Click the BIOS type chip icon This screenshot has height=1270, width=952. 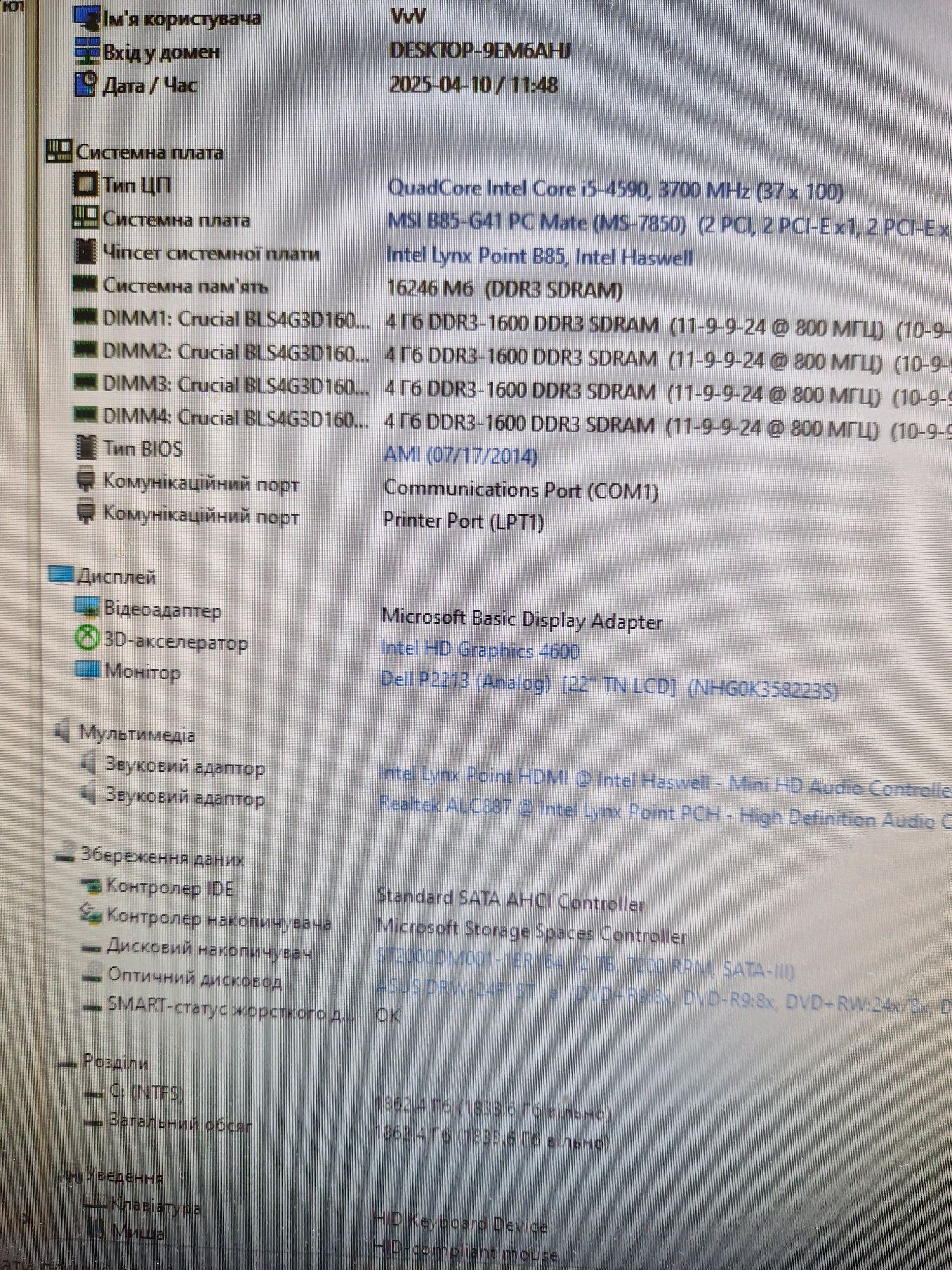86,447
